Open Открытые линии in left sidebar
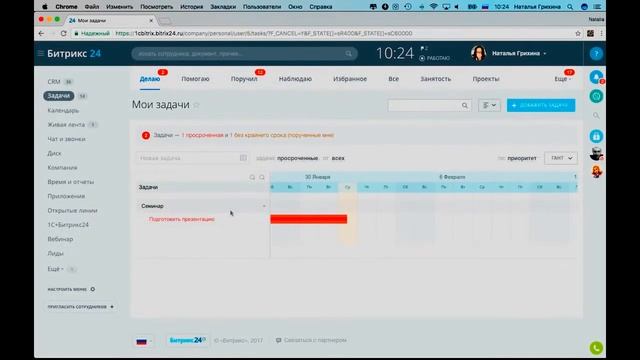Screen dimensions: 640x360 [72, 210]
